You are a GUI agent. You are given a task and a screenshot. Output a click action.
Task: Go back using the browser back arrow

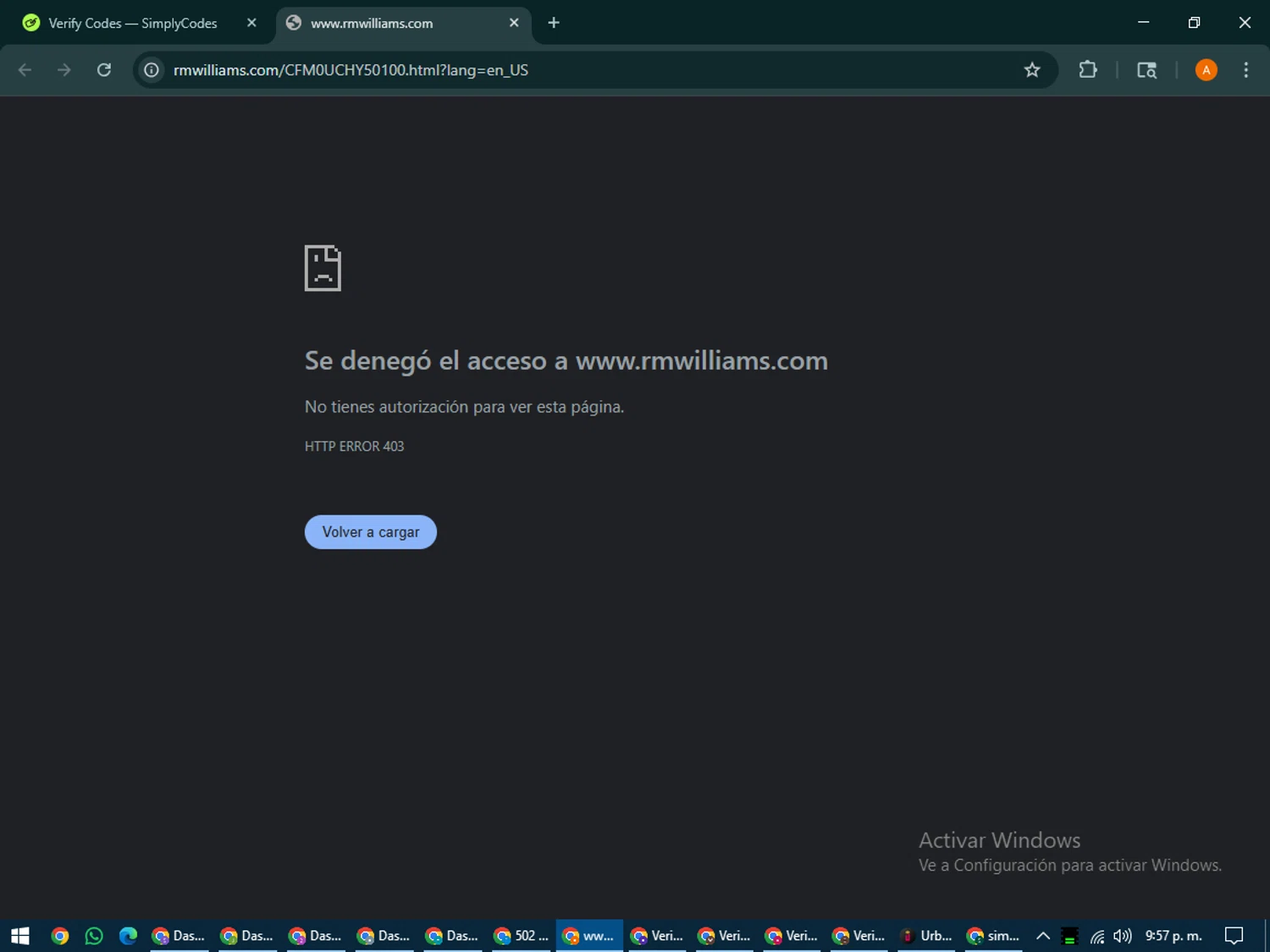pyautogui.click(x=25, y=70)
